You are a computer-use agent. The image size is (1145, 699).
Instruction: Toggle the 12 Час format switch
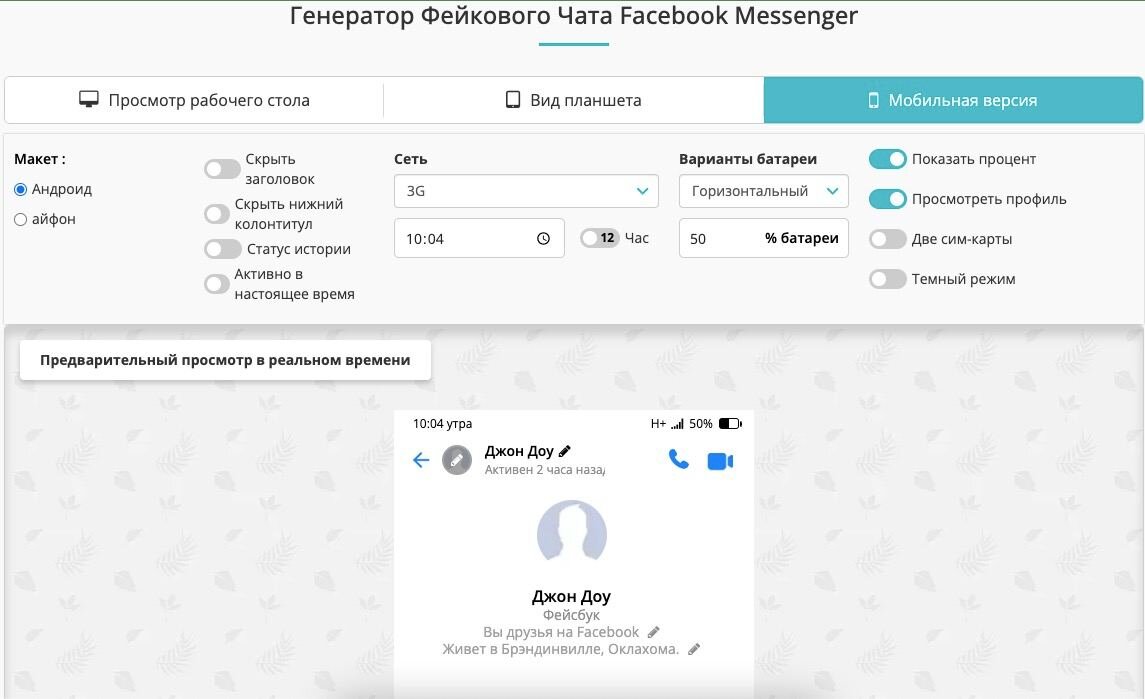(x=600, y=238)
